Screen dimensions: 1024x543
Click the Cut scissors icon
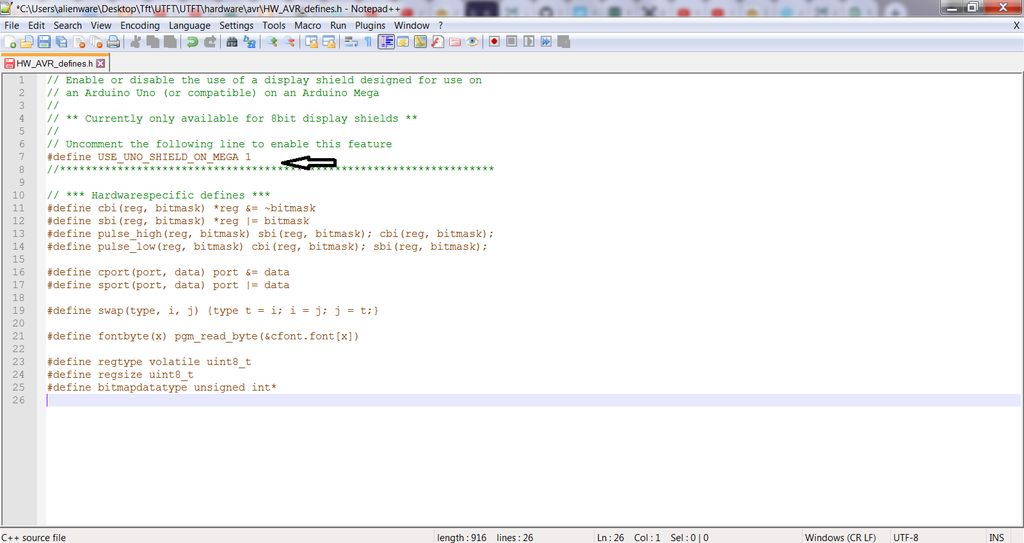click(135, 42)
